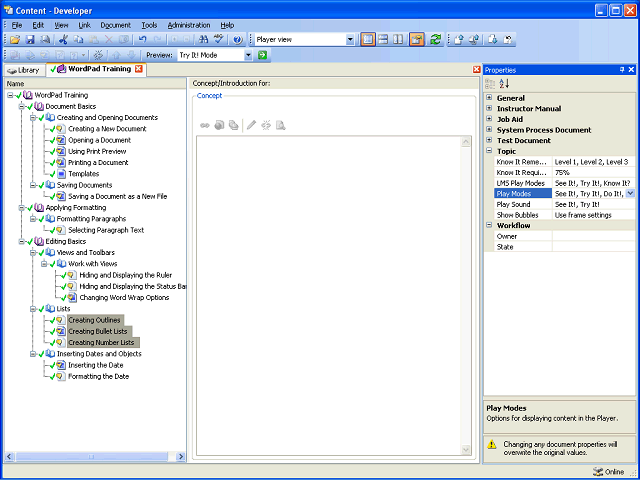Click the Online status bar indicator
Image resolution: width=640 pixels, height=480 pixels.
608,471
